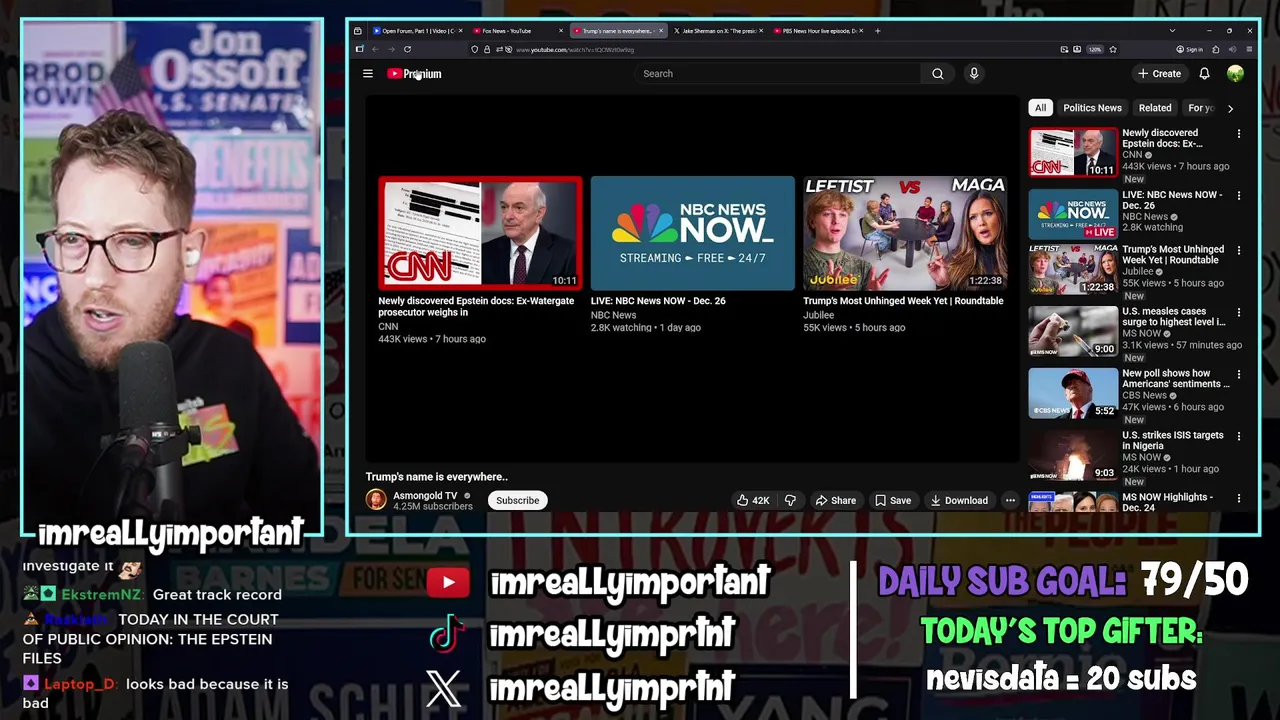This screenshot has height=720, width=1280.
Task: Click the magnifier search button
Action: pos(937,73)
